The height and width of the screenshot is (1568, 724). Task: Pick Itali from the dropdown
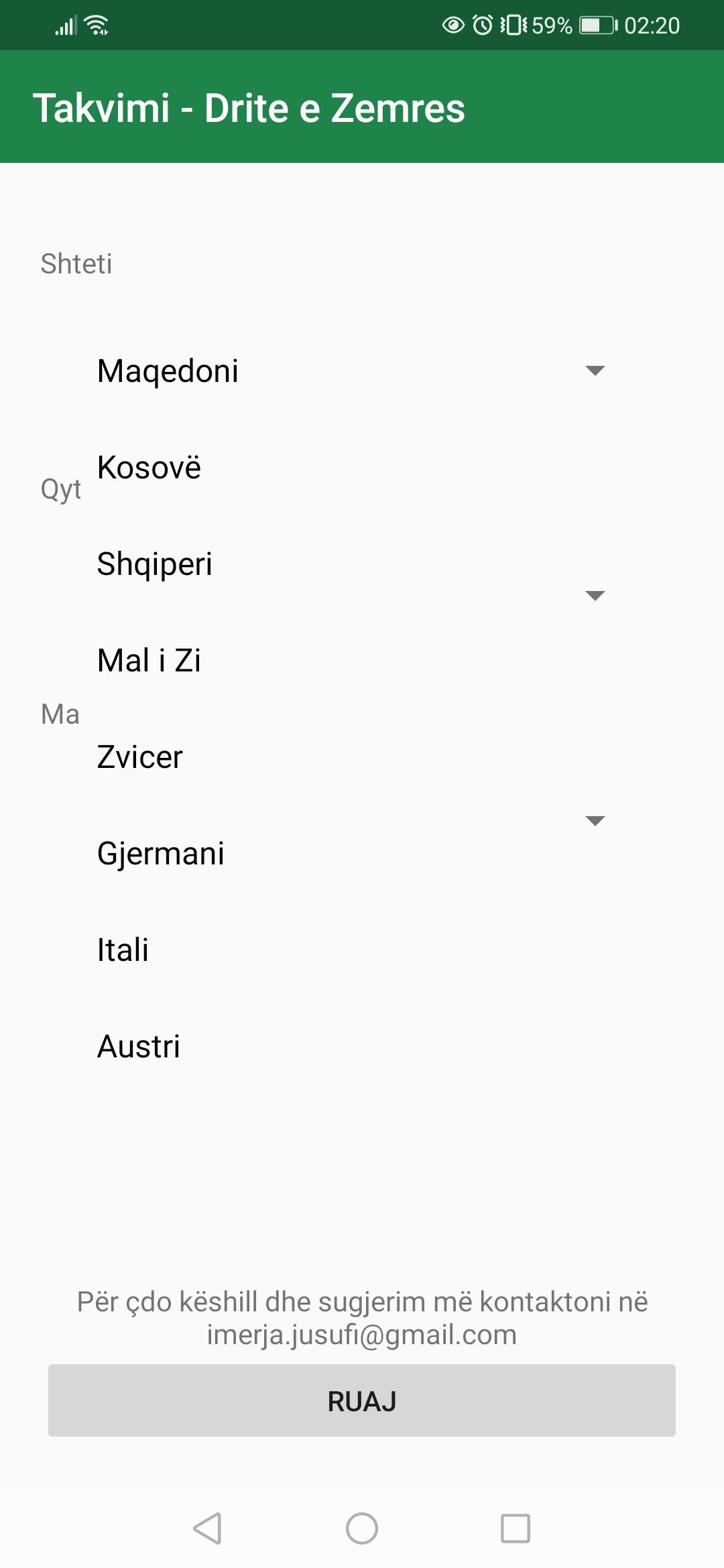123,950
